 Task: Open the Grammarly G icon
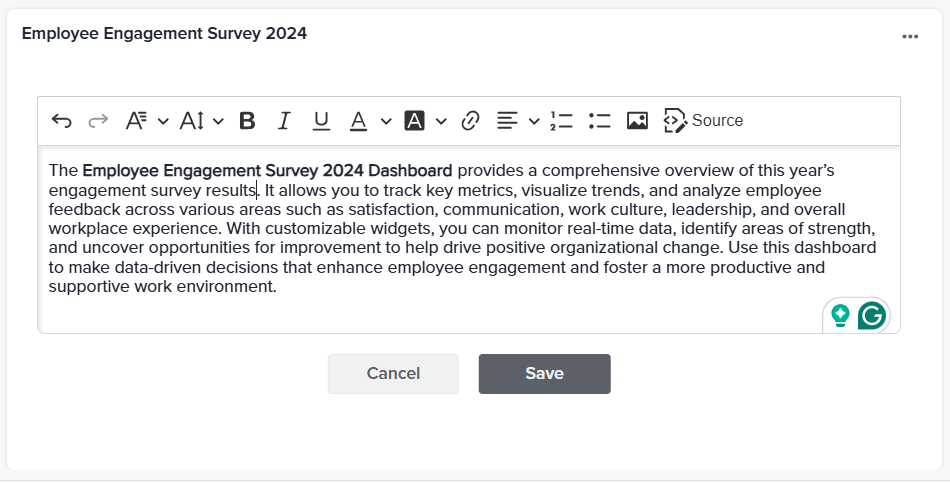pos(872,316)
